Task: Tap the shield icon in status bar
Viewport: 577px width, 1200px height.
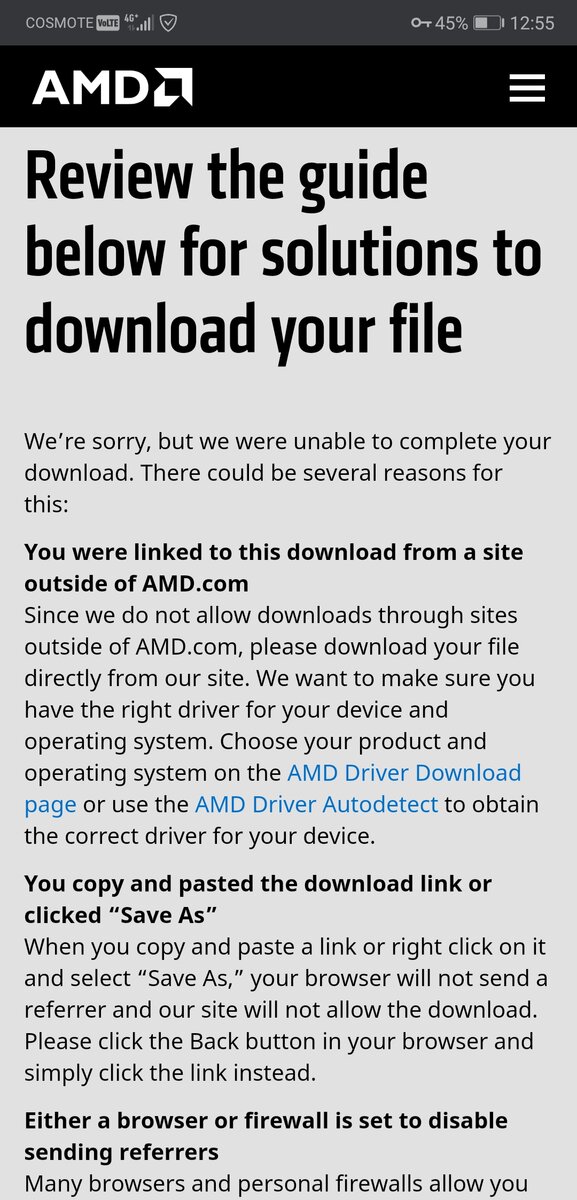Action: [x=169, y=22]
